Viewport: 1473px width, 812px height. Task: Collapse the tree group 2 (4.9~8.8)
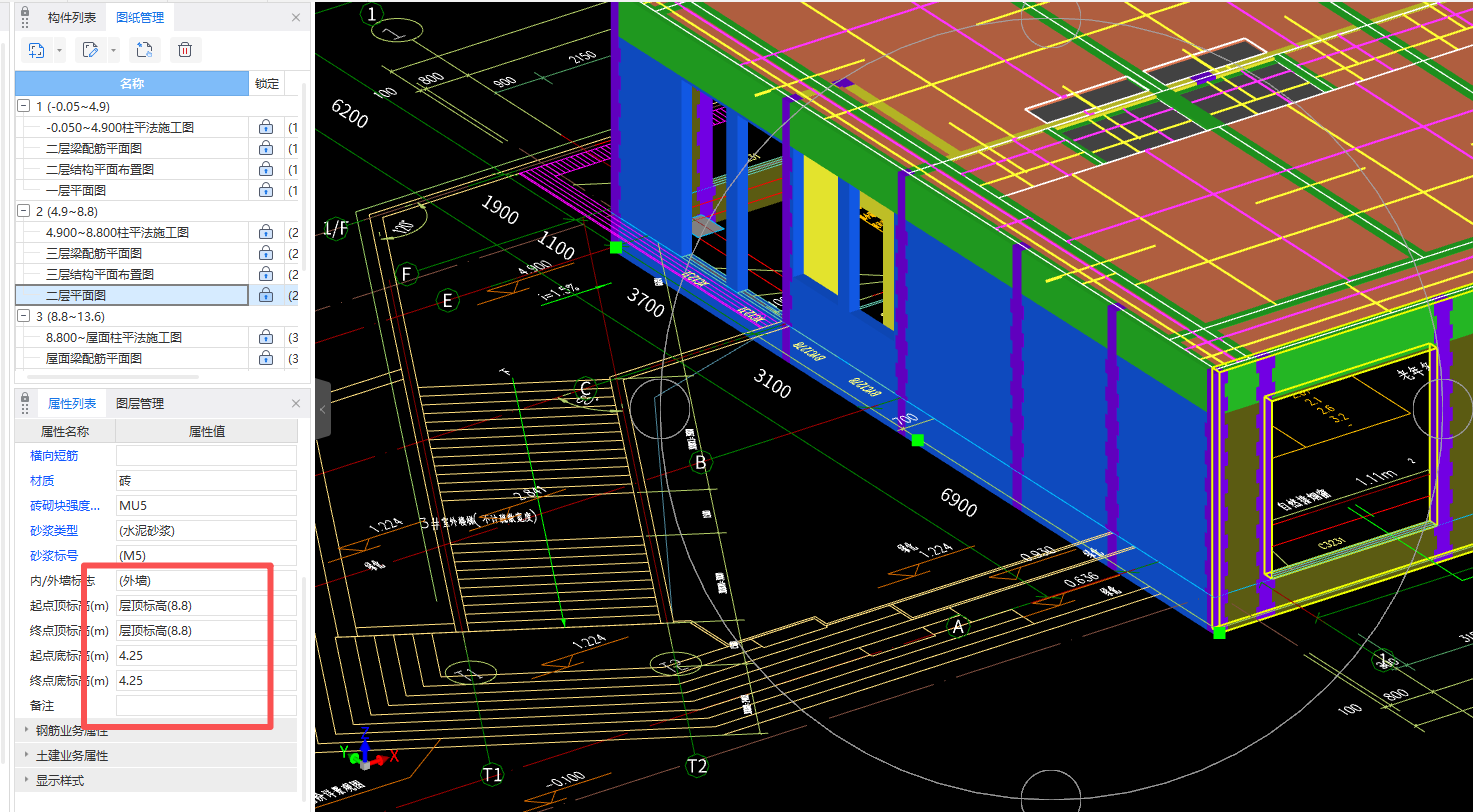pos(24,211)
